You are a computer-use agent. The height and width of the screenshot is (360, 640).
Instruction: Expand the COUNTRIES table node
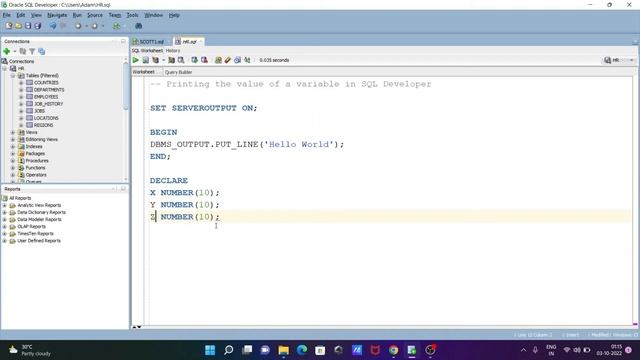(x=21, y=83)
